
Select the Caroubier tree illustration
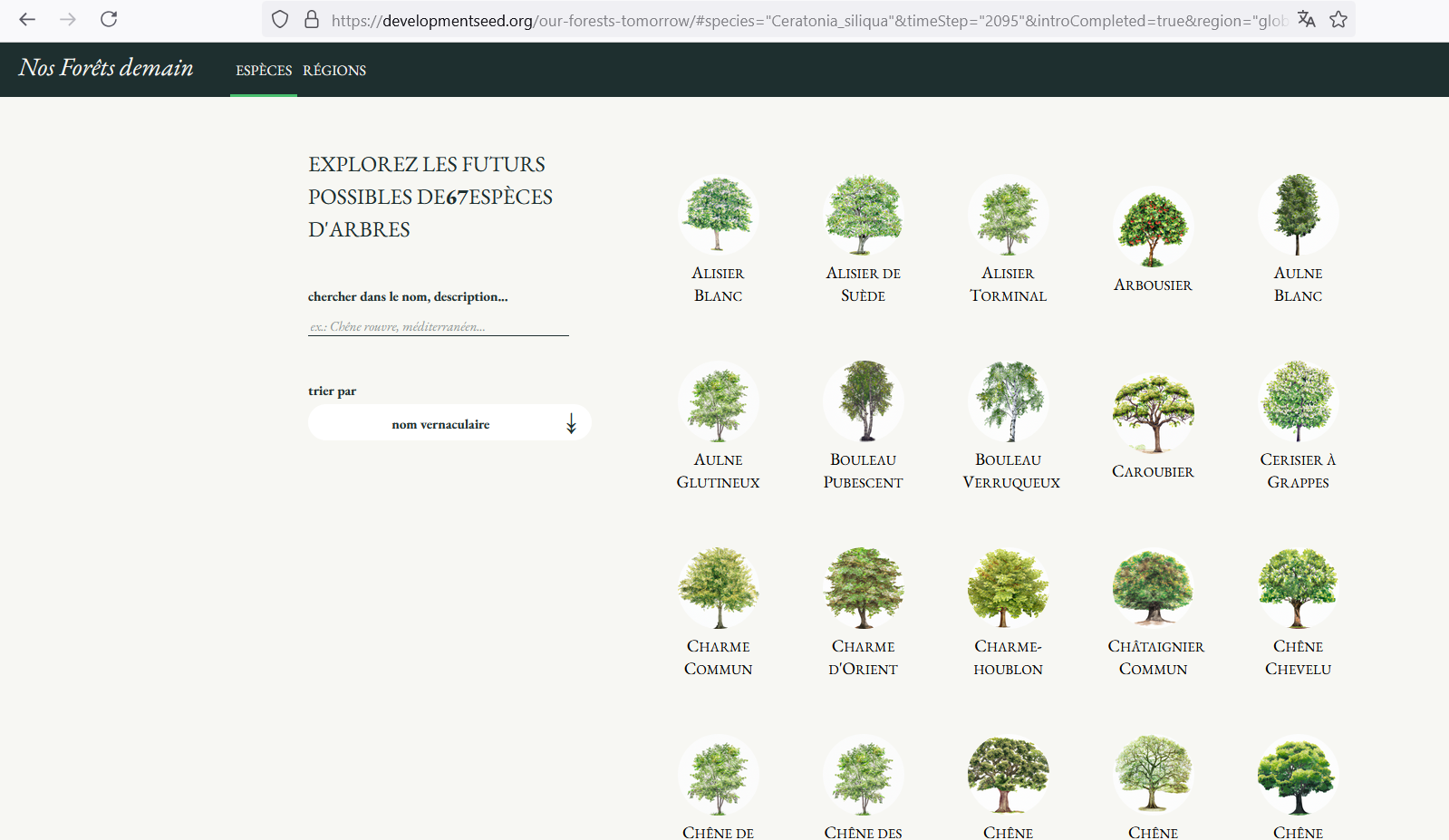coord(1154,413)
